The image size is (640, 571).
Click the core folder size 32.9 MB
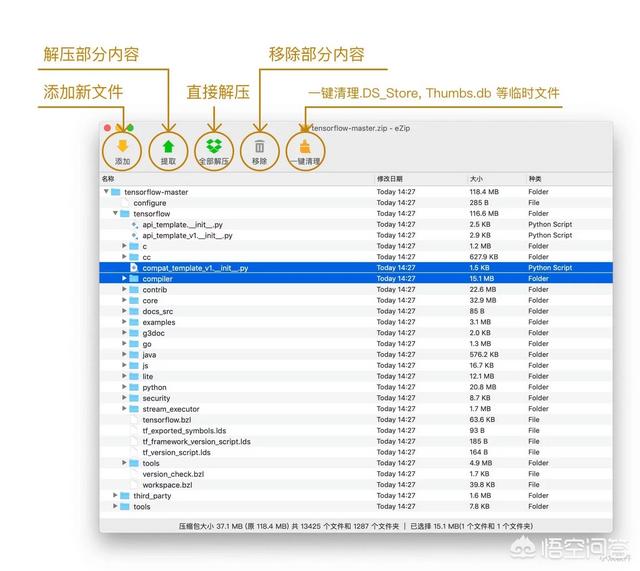tap(483, 300)
